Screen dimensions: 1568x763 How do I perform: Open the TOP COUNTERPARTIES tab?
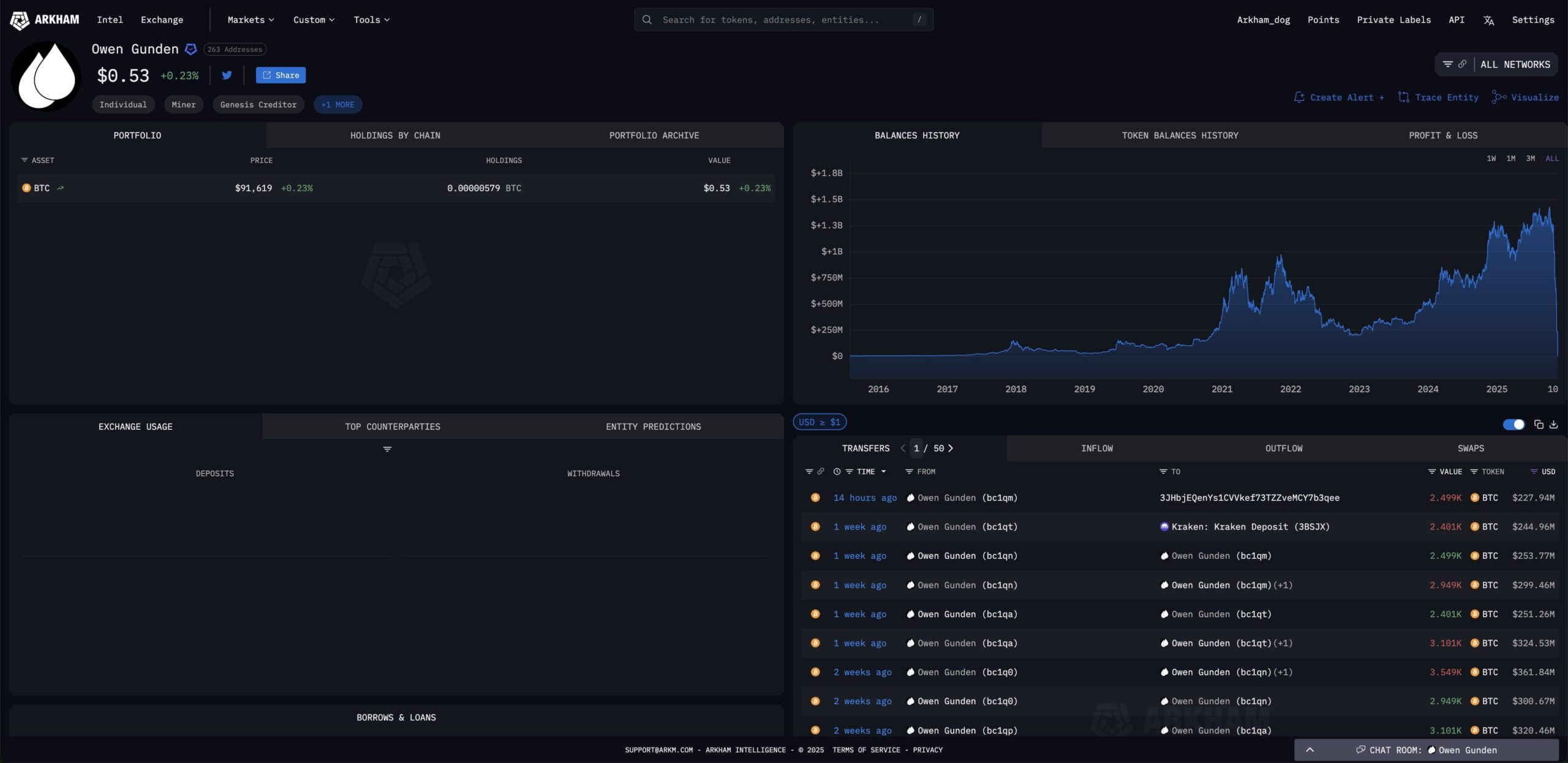tap(392, 426)
